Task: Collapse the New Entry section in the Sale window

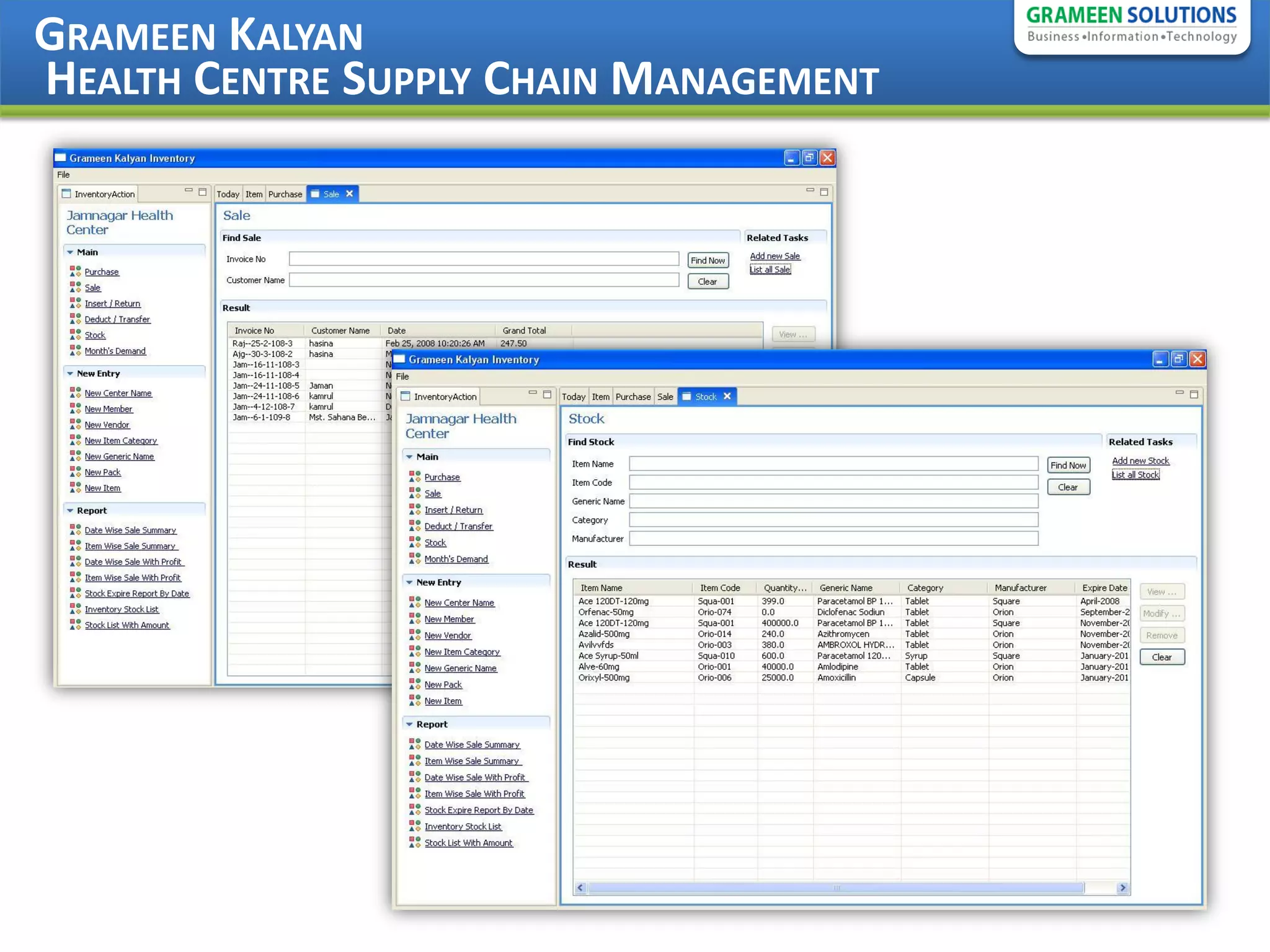Action: pos(70,374)
